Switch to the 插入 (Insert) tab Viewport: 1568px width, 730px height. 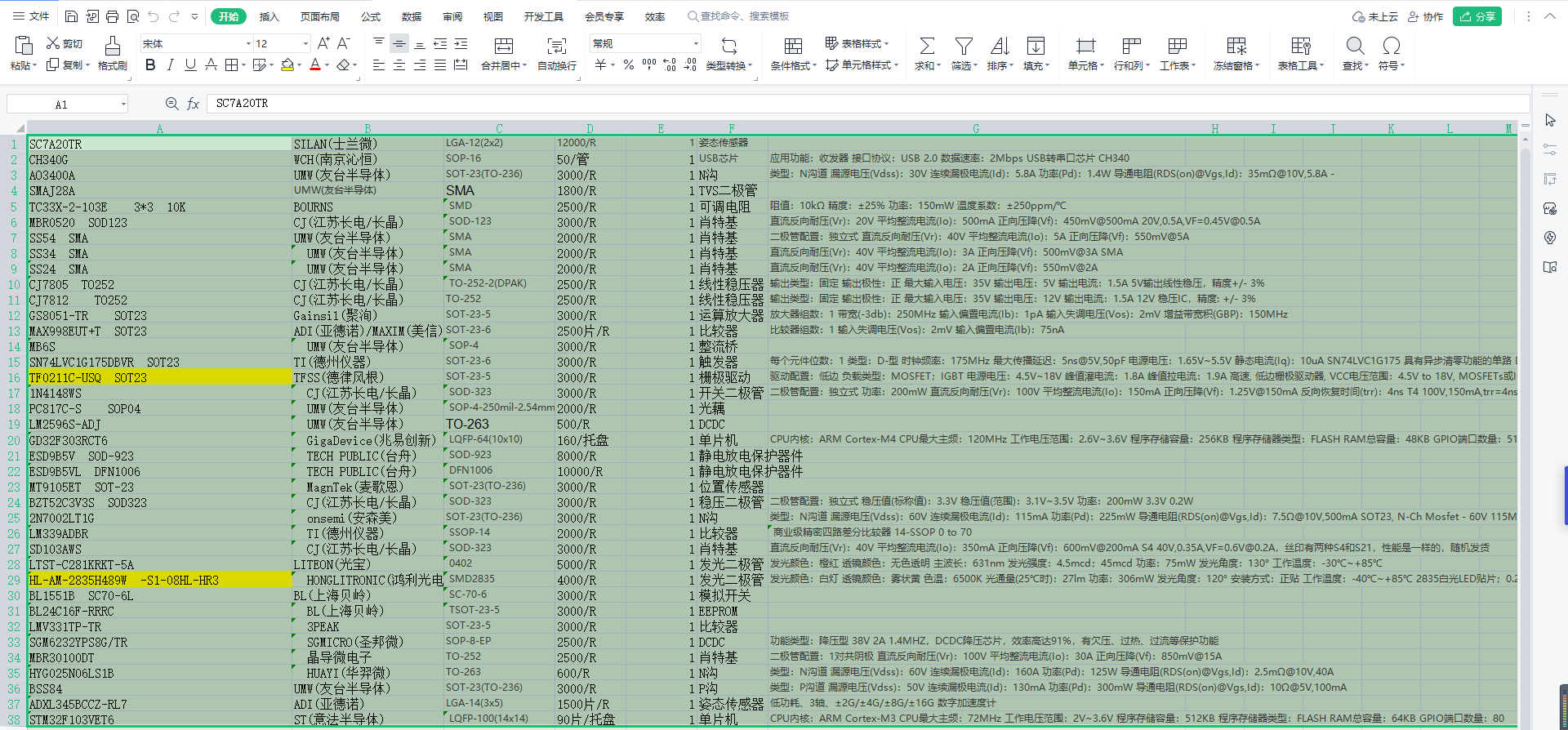coord(269,16)
